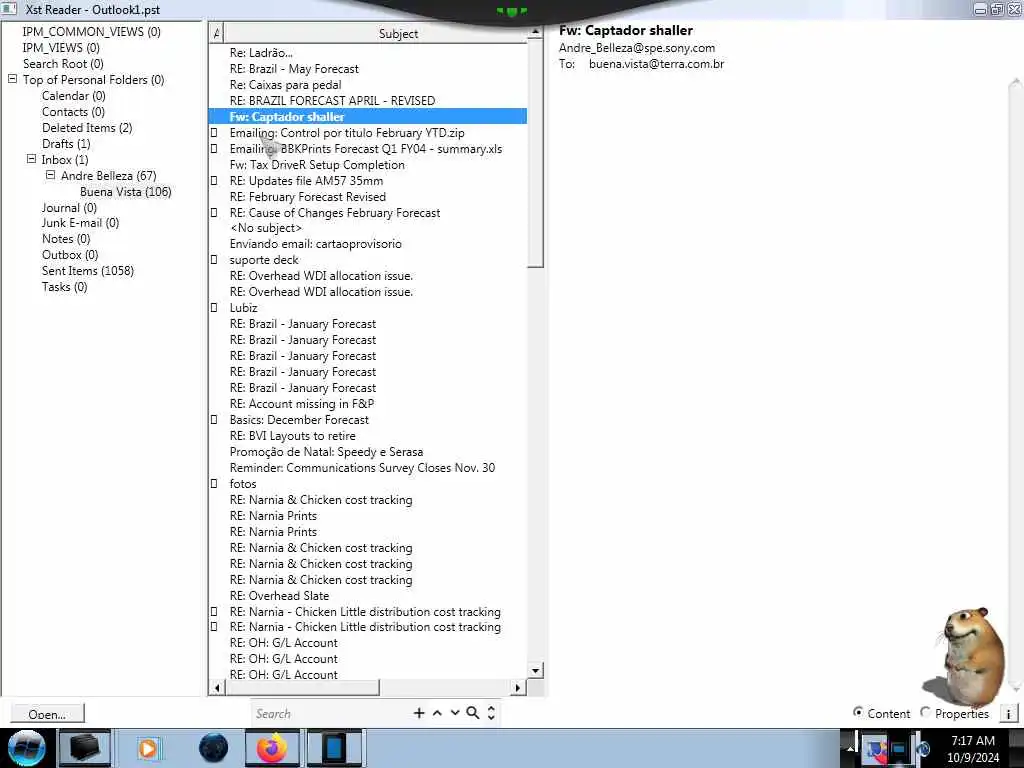Open message 'RE: Brazil - May Forecast'
The image size is (1024, 768).
294,69
